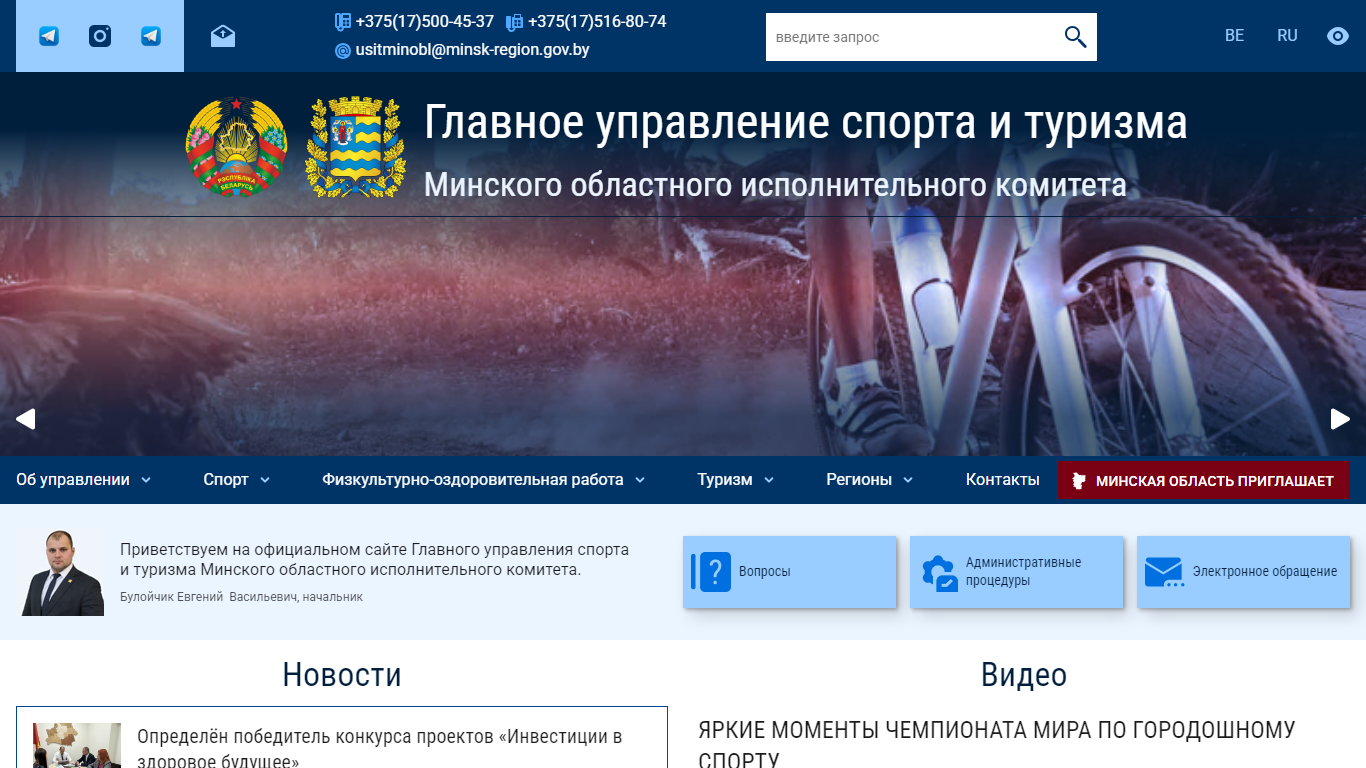Viewport: 1366px width, 768px height.
Task: Click the open envelope mail icon
Action: [223, 37]
